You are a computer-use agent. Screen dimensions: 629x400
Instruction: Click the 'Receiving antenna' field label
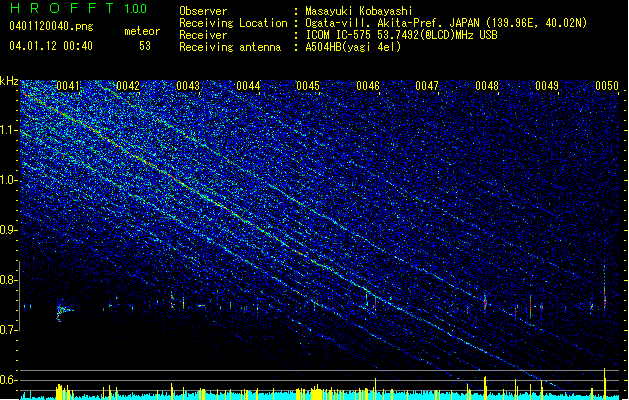click(x=230, y=47)
